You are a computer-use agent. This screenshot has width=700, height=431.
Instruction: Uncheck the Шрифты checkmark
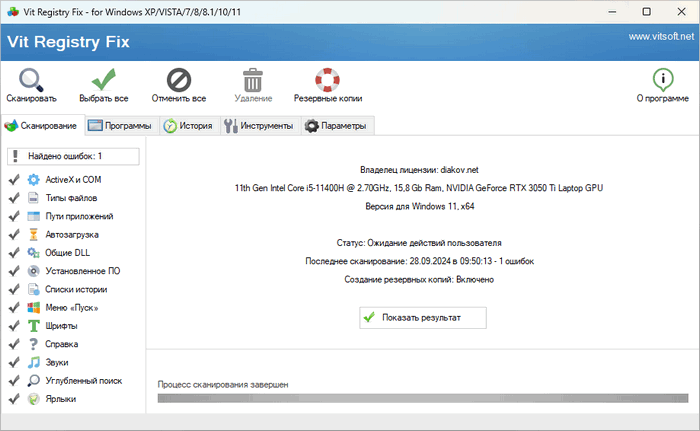(x=14, y=326)
